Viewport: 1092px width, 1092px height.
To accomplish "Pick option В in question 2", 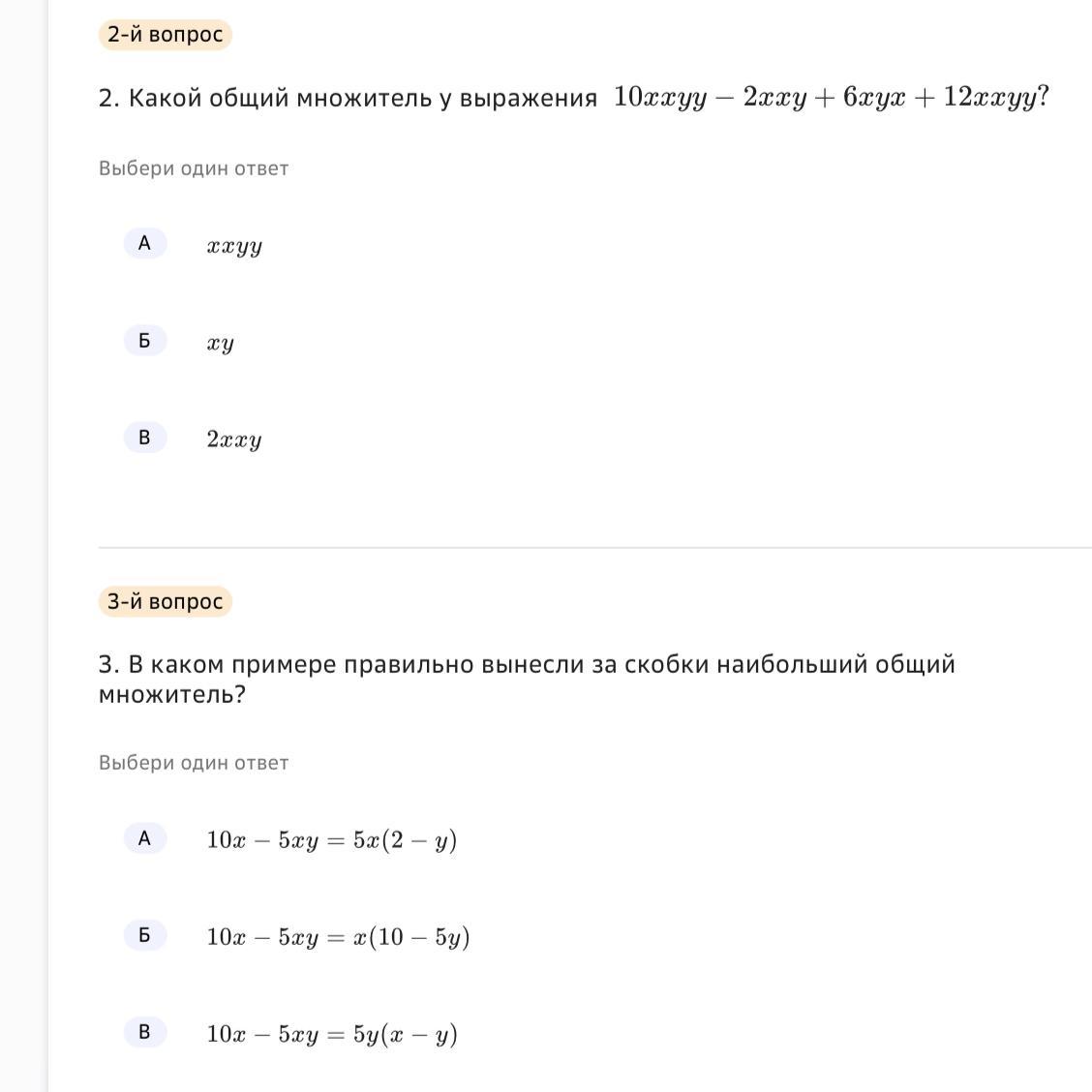I will point(144,438).
